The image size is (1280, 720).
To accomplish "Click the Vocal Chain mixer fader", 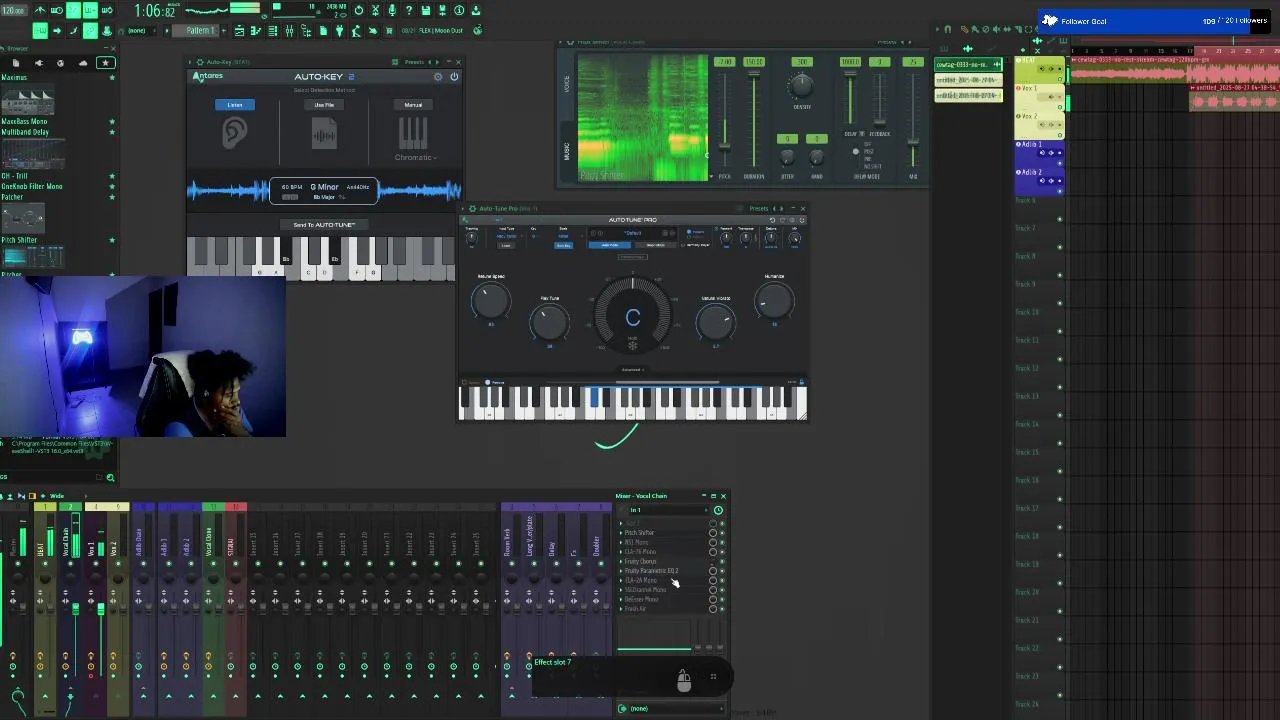I will 76,608.
